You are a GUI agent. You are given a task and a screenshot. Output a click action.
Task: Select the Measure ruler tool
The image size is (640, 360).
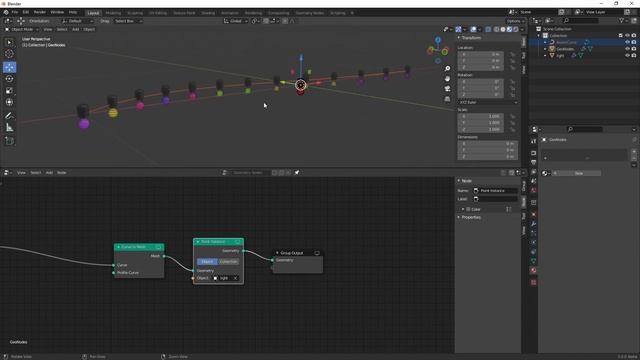point(9,128)
